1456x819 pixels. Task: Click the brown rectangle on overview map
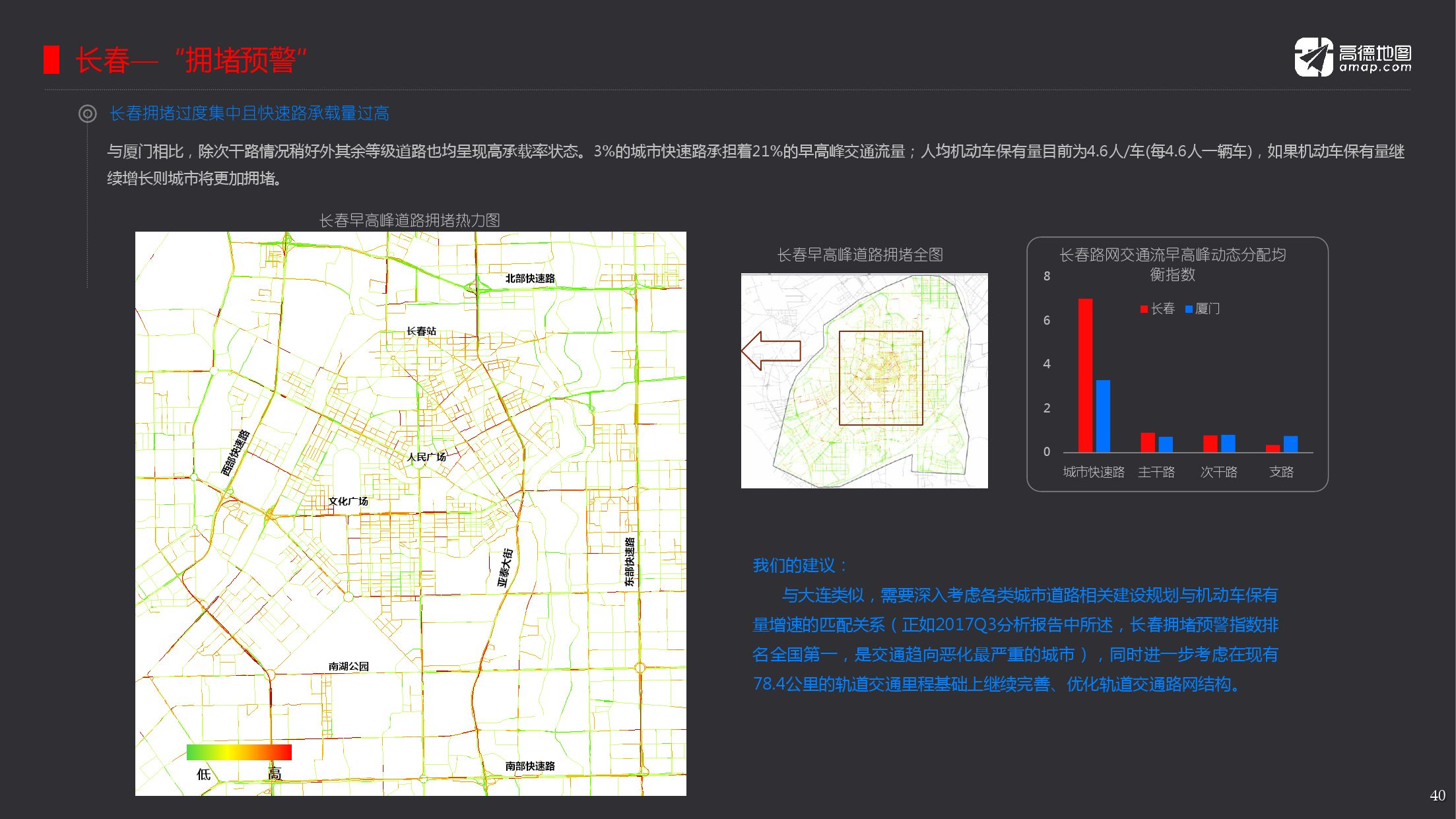pos(880,377)
